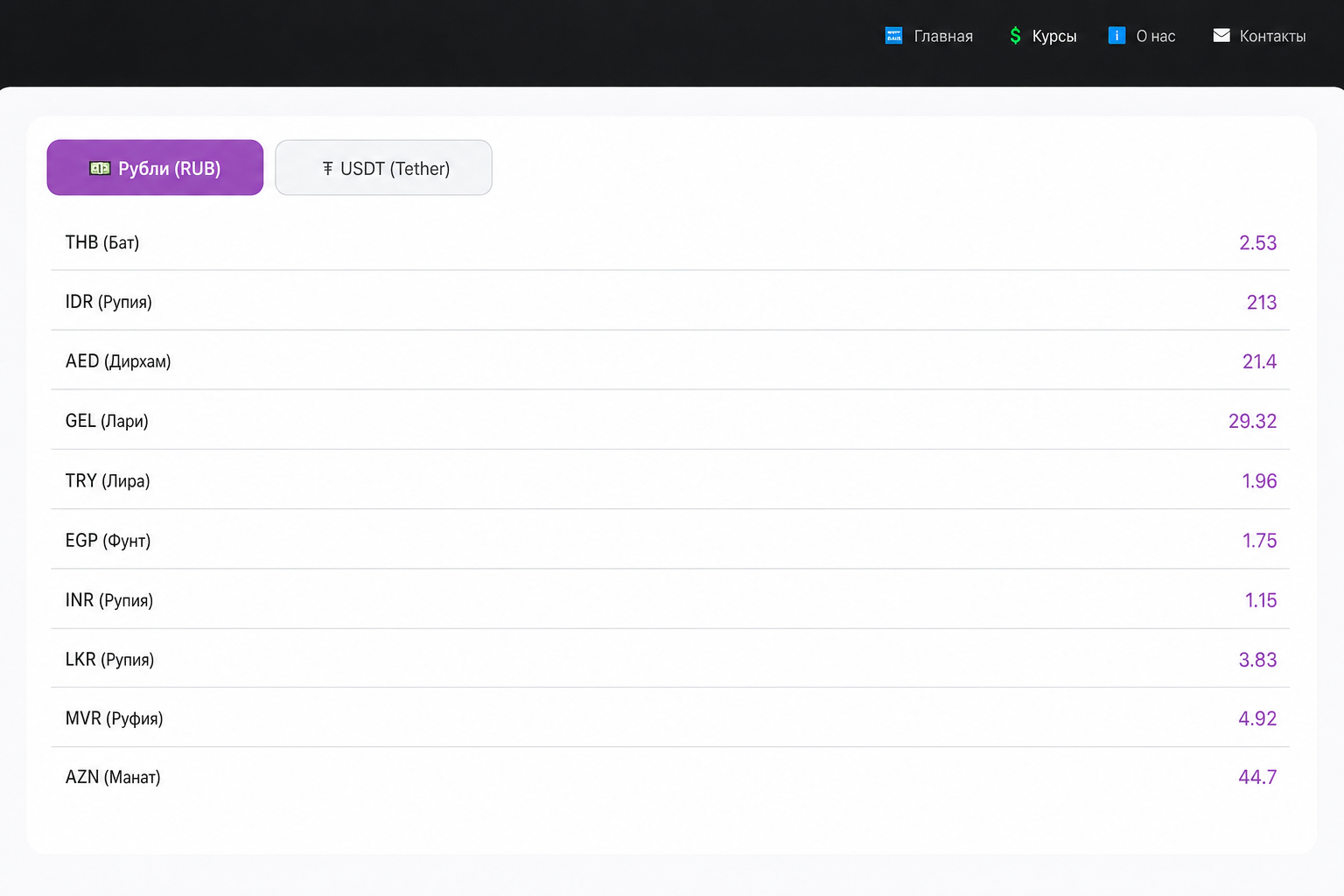Click the INR rate value 1.15
This screenshot has width=1344, height=896.
(1261, 600)
